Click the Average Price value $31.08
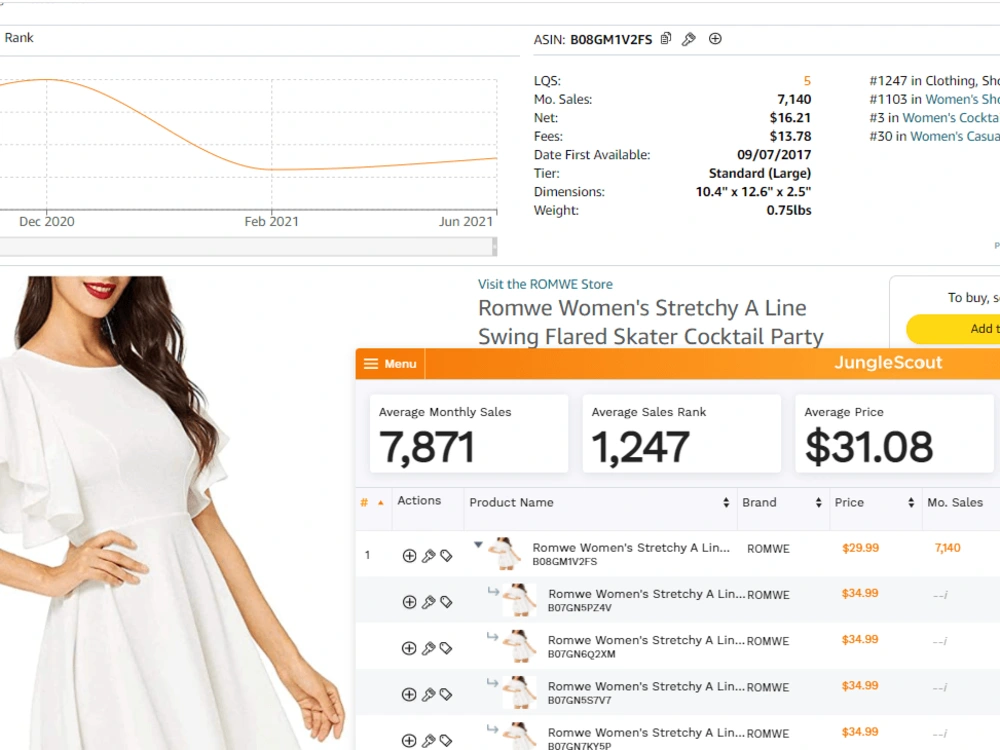This screenshot has height=750, width=1000. 869,447
